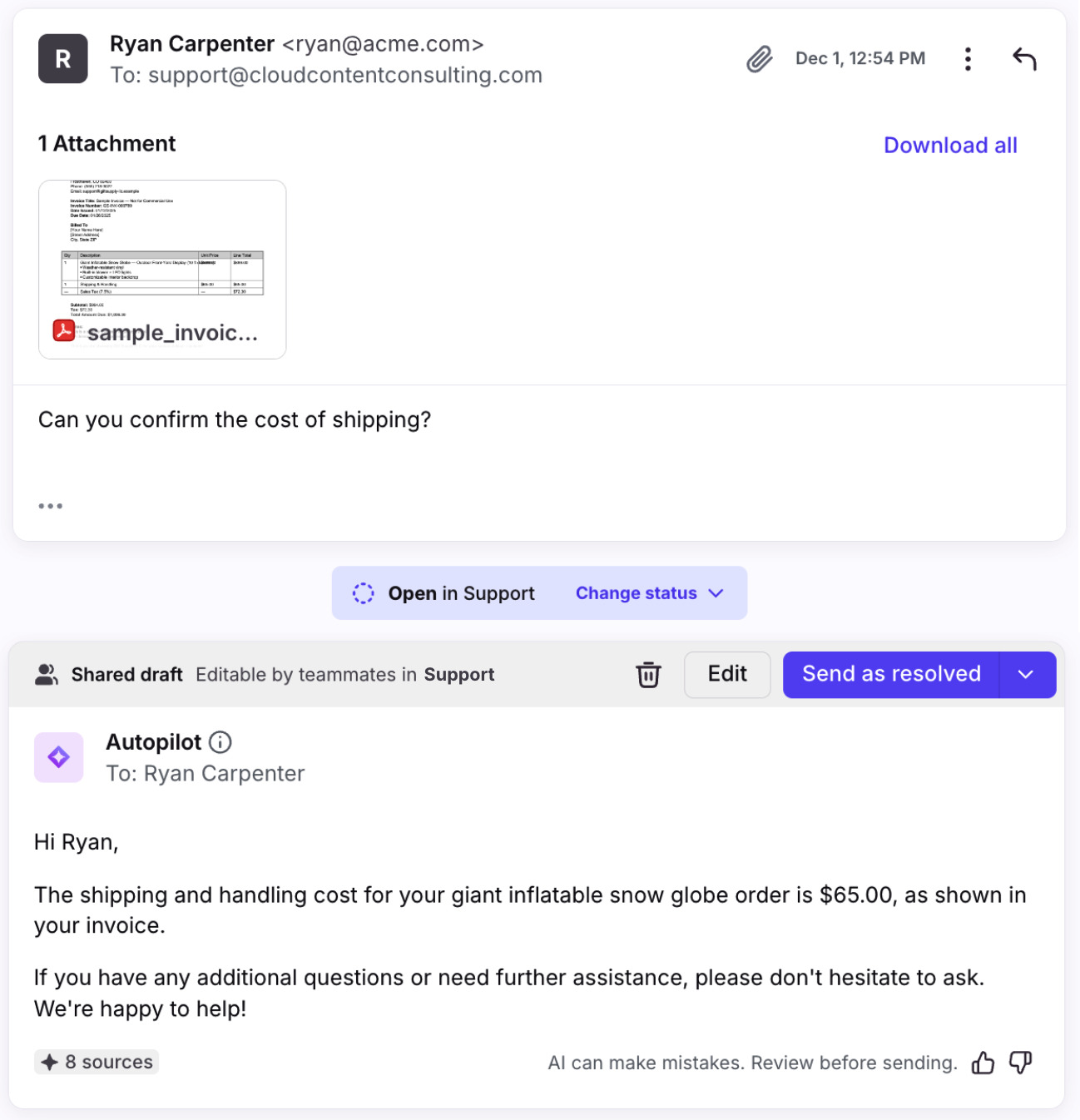
Task: Expand the collapsed email content ellipsis
Action: [x=51, y=506]
